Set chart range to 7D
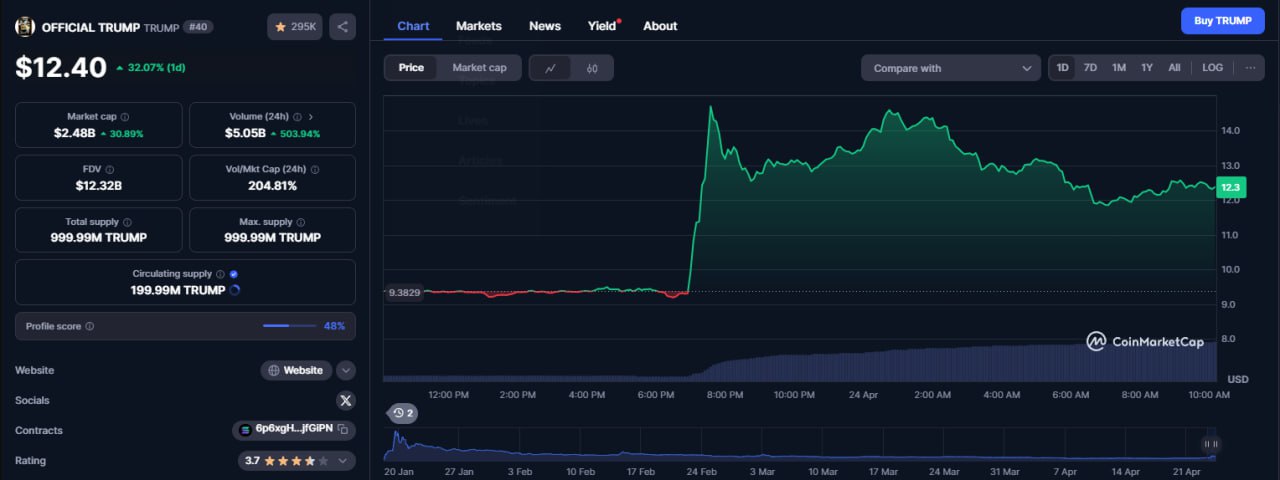 1091,68
